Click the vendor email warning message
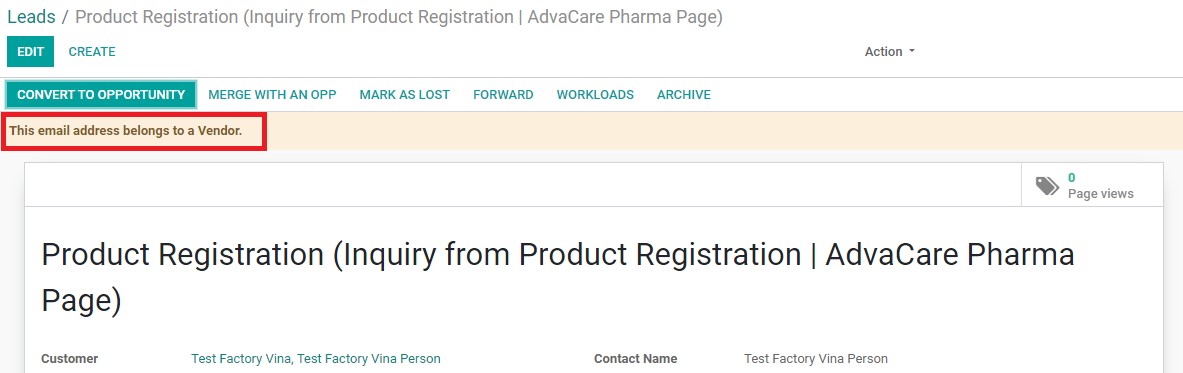 point(126,131)
